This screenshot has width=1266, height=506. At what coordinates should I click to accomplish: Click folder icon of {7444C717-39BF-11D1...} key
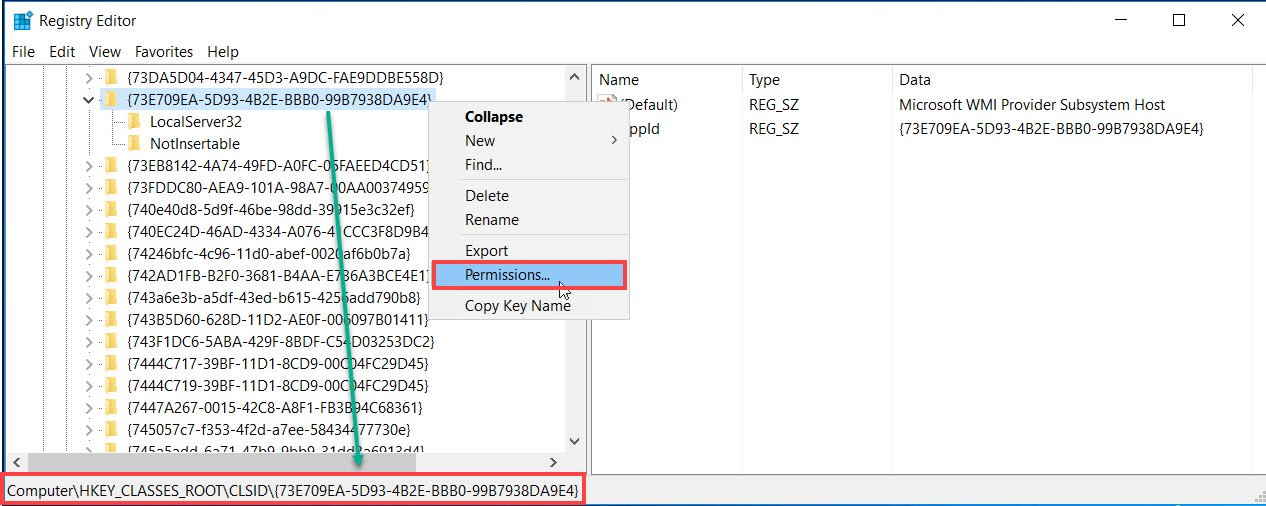point(112,363)
